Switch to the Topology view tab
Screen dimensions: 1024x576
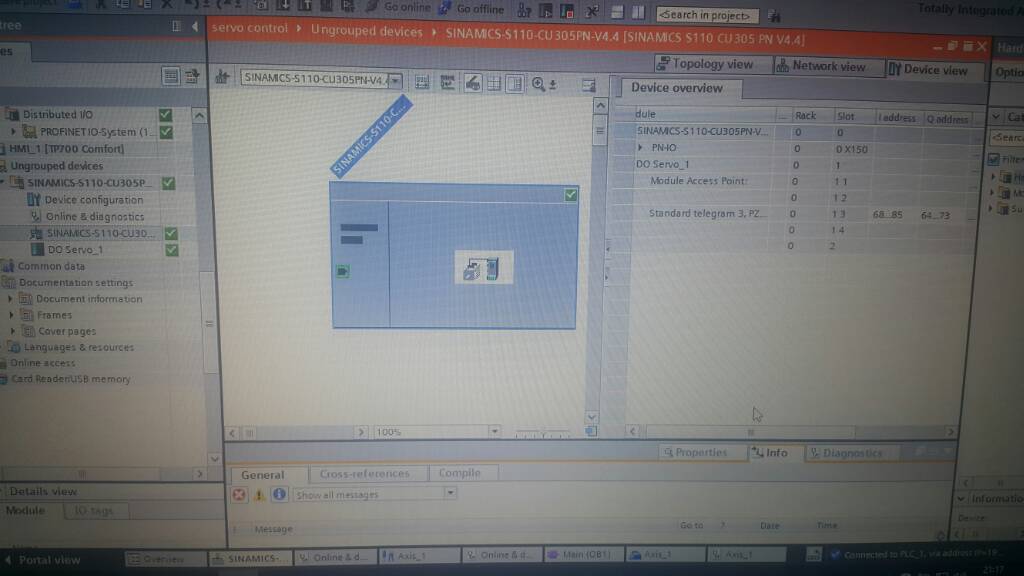[x=705, y=64]
